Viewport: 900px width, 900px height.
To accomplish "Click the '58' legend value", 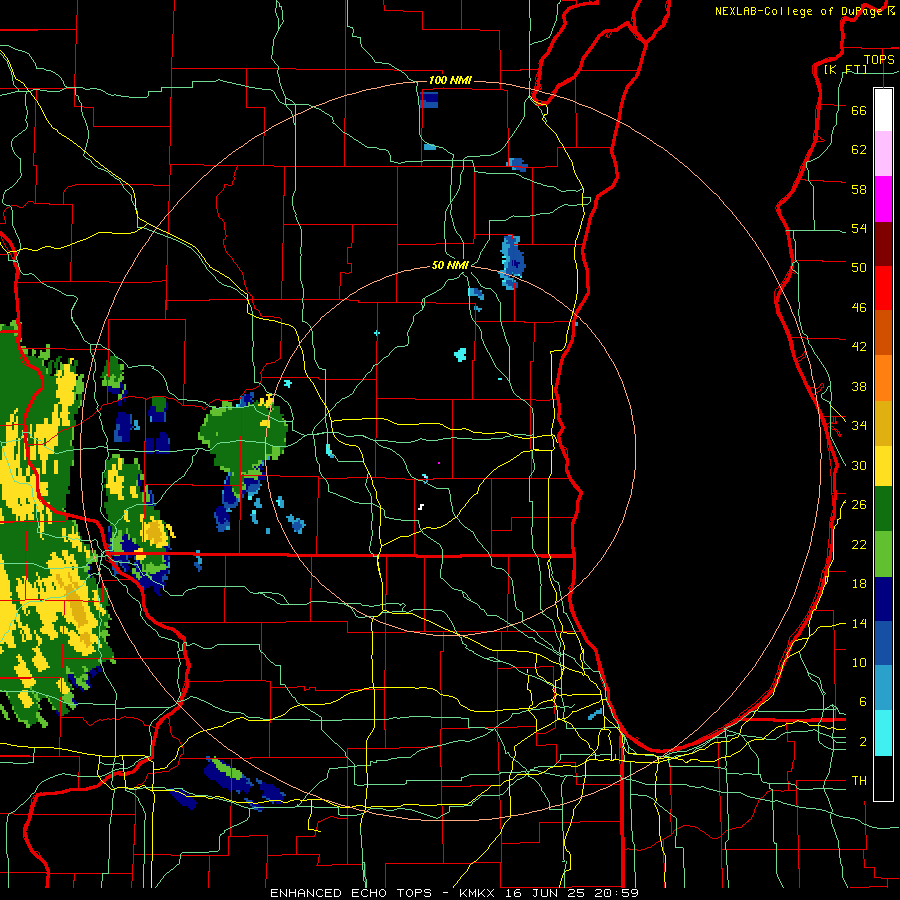I will (859, 189).
